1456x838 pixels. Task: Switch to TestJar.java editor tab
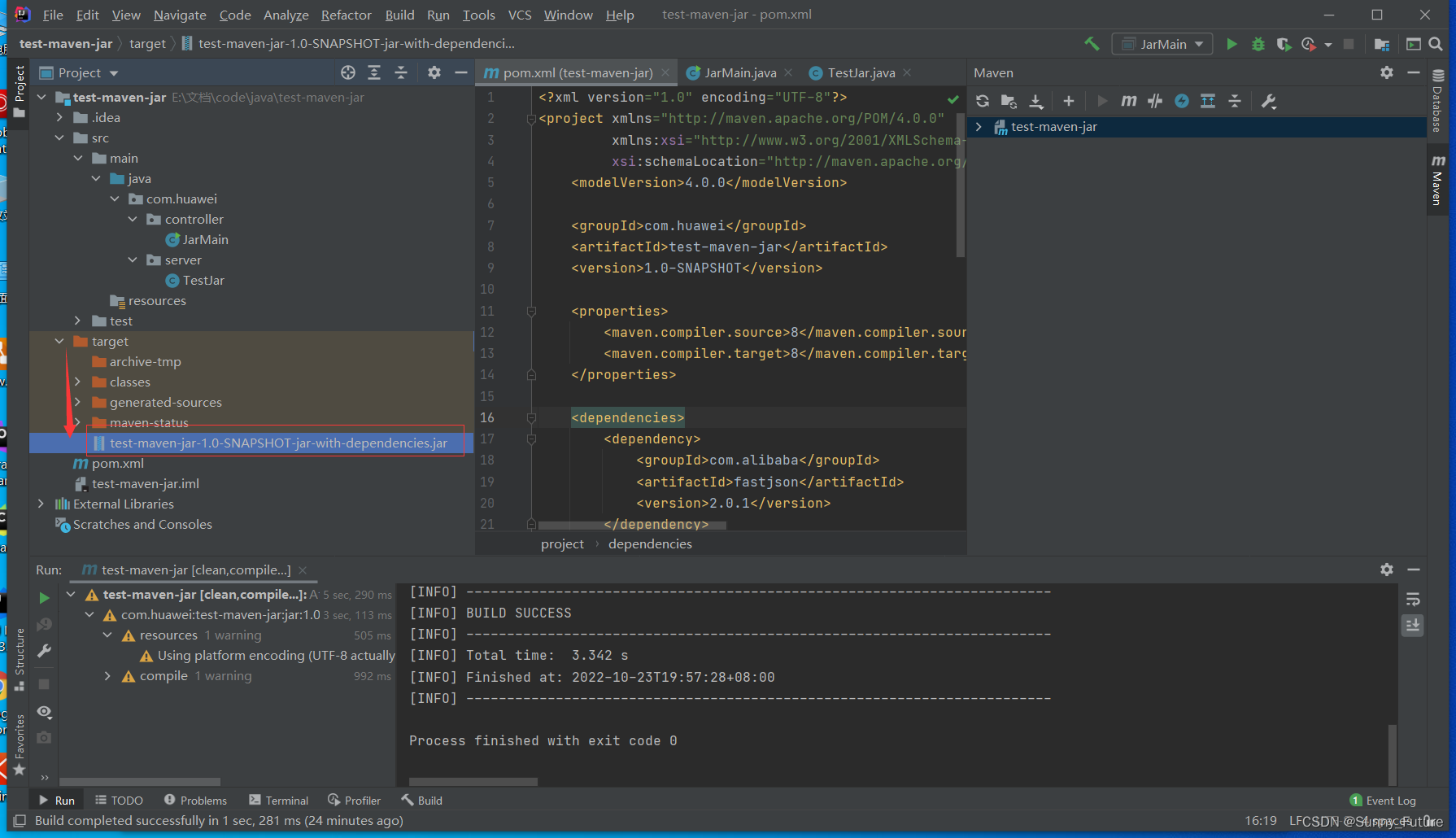pyautogui.click(x=861, y=72)
